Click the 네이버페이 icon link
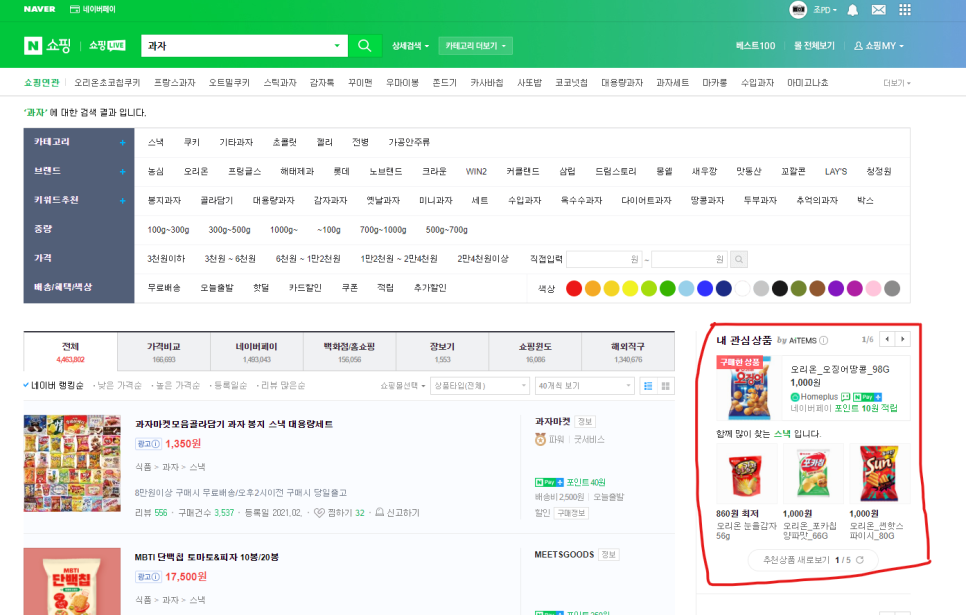This screenshot has height=615, width=966. (92, 9)
